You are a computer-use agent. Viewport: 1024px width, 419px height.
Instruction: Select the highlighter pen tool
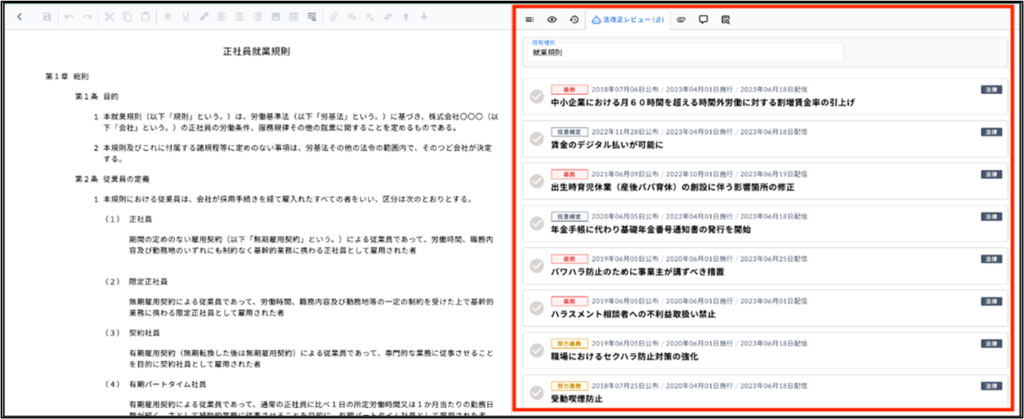tap(204, 17)
